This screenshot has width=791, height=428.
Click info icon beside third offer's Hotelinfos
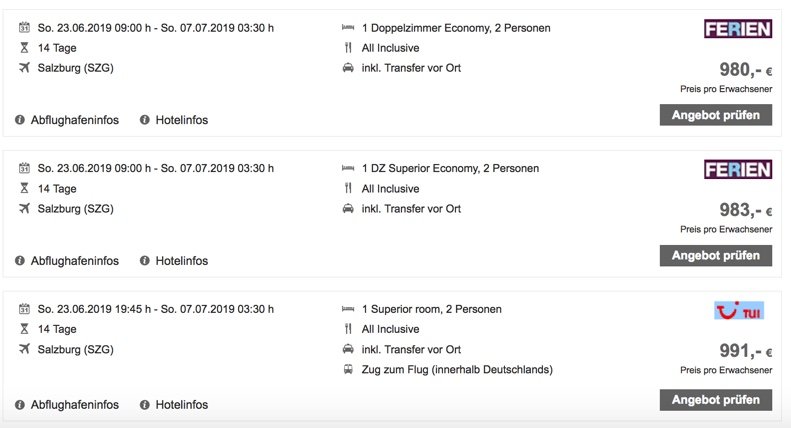click(x=145, y=405)
